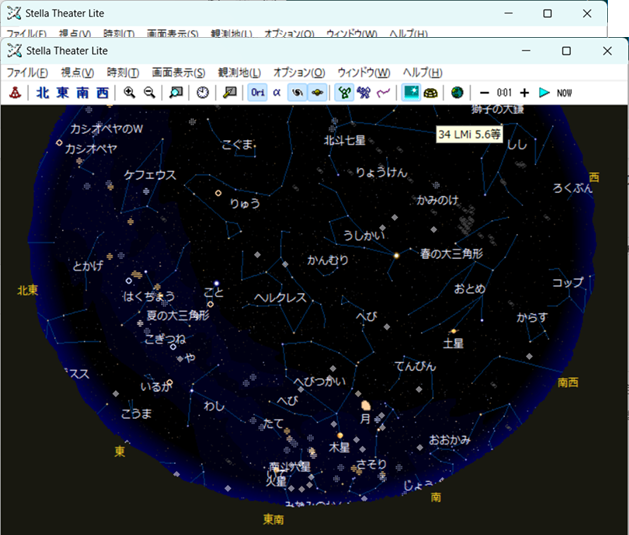This screenshot has height=535, width=629.
Task: Click the zoom out magnifier icon
Action: click(x=150, y=93)
